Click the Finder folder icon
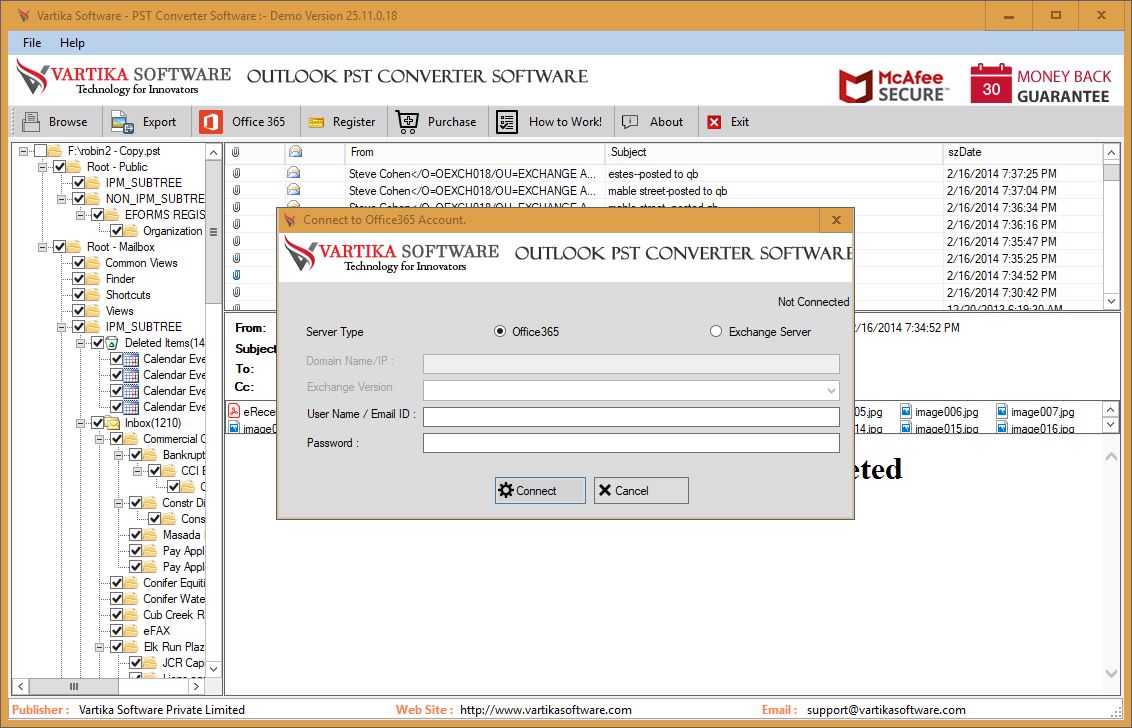 pyautogui.click(x=94, y=279)
